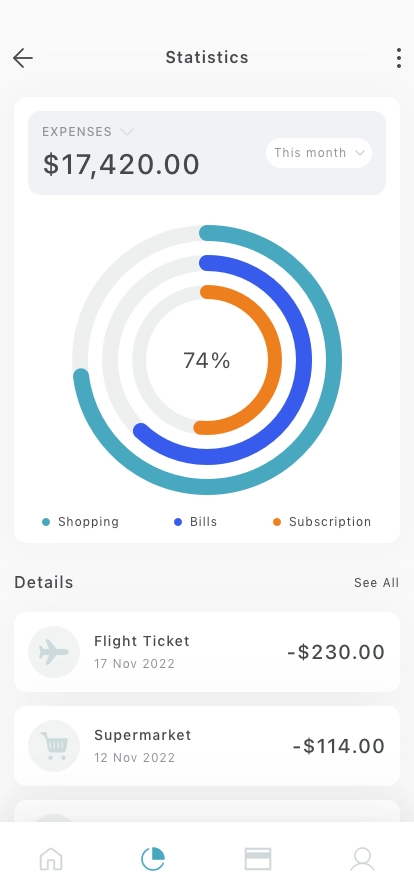Click See All in Details section
Screen dimensions: 414x896
[376, 583]
